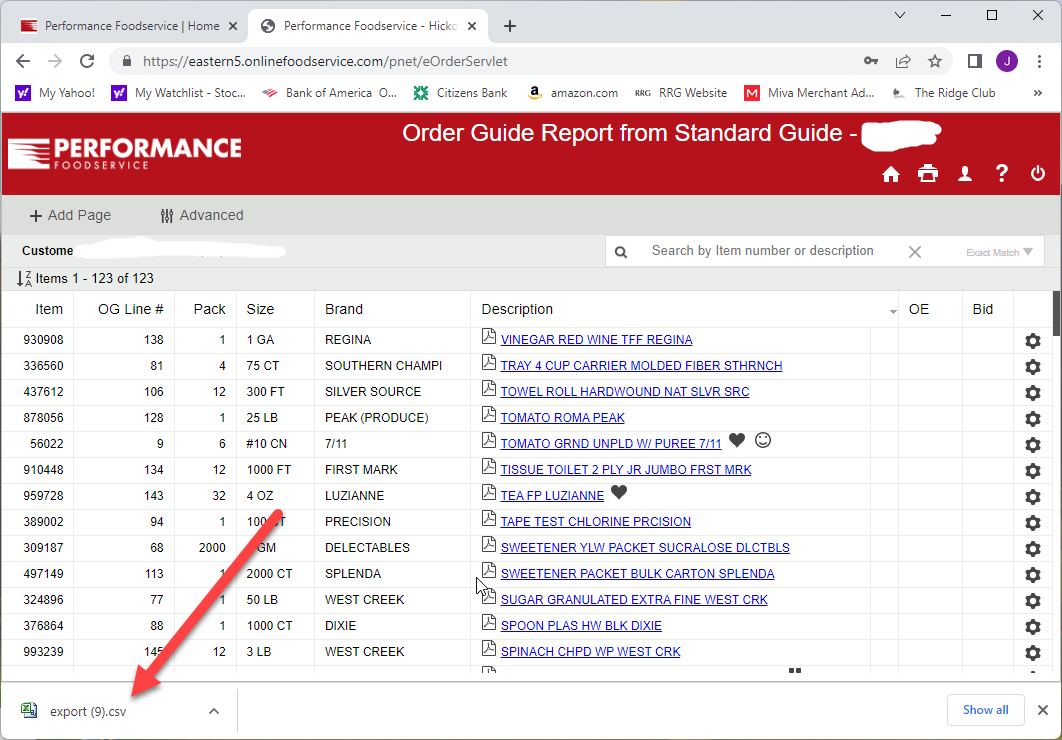Open gear options for TOWEL ROLL HARDWOUND row
The width and height of the screenshot is (1062, 740).
[x=1033, y=393]
